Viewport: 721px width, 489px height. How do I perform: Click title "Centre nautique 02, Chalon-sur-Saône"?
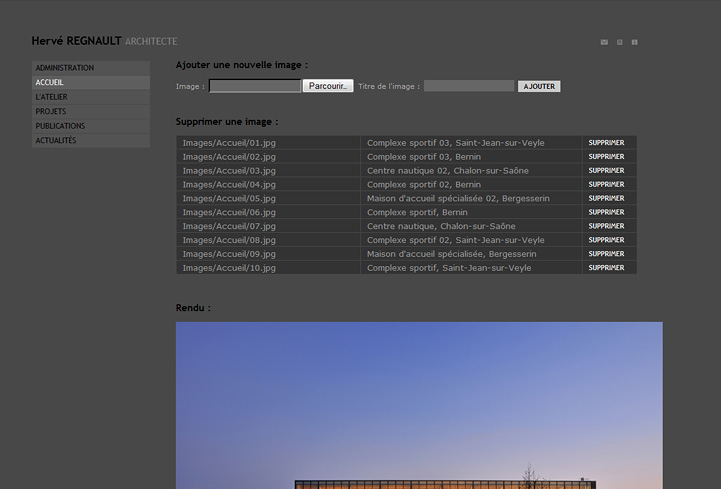447,171
